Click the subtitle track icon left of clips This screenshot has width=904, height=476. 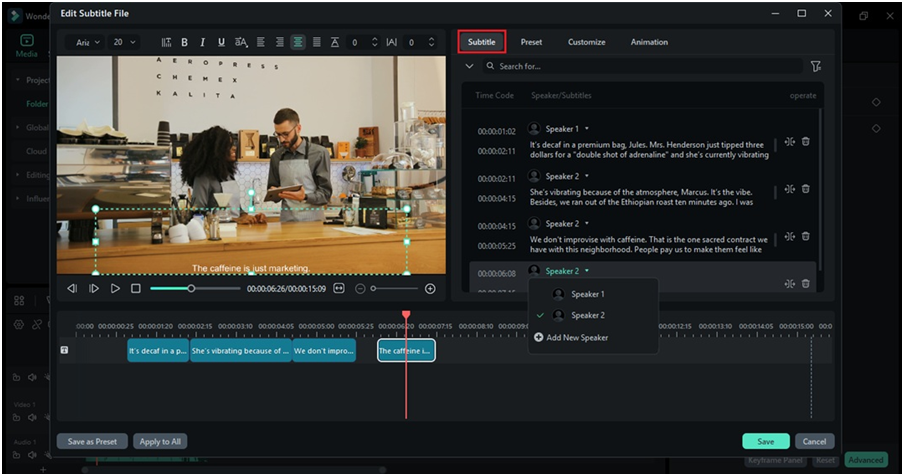(65, 350)
